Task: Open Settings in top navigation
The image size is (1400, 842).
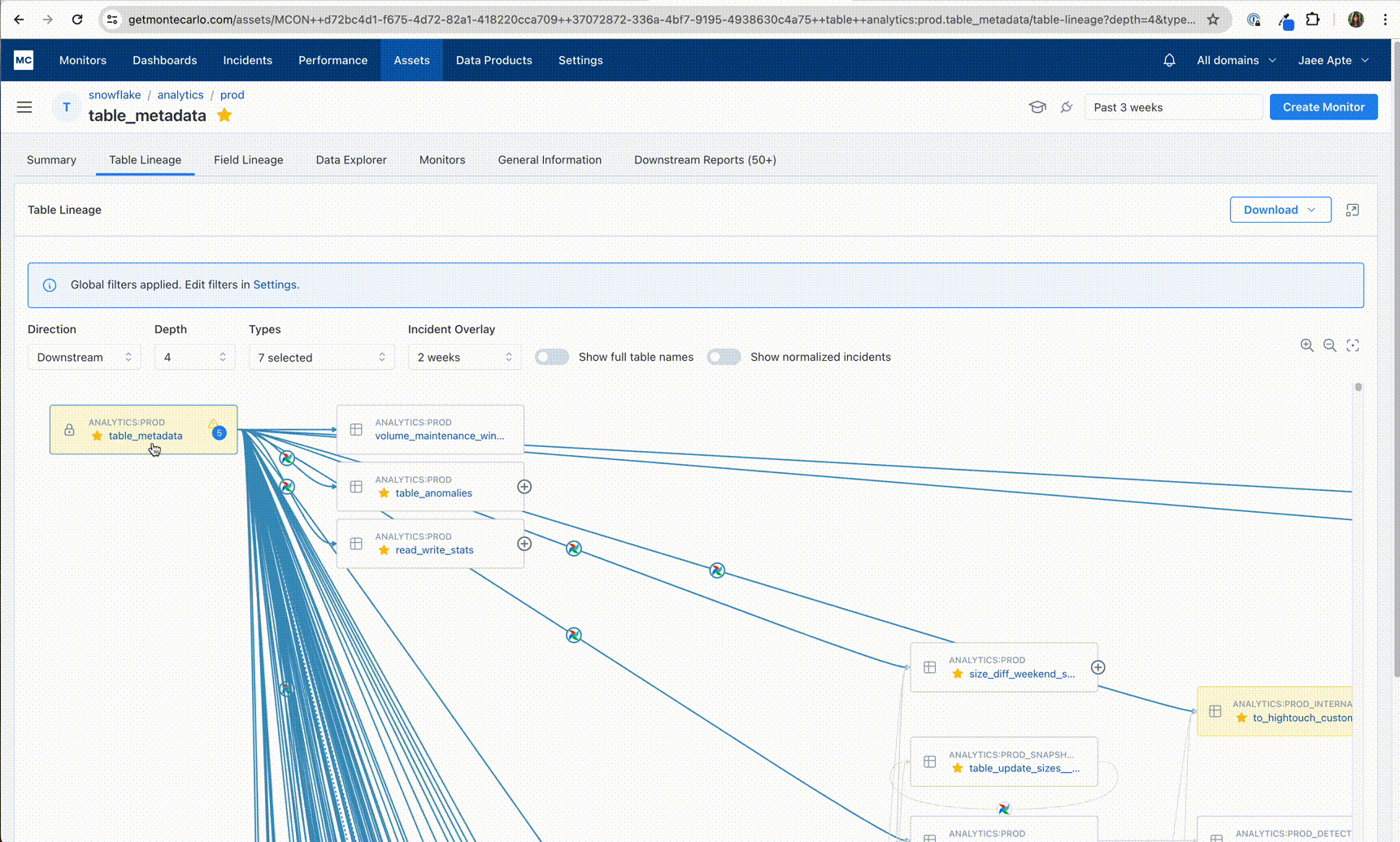Action: click(x=580, y=60)
